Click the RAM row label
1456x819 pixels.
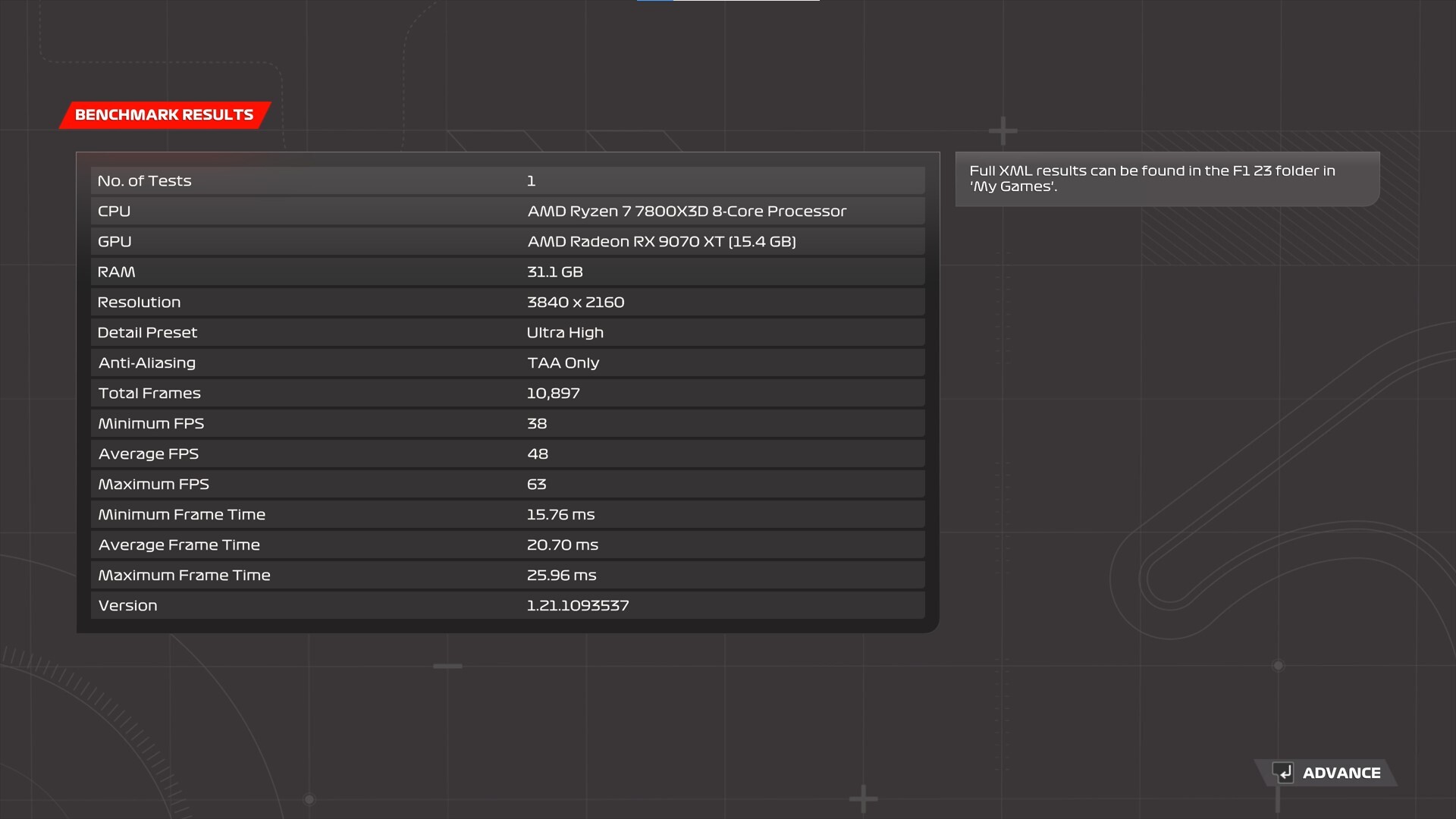tap(116, 272)
